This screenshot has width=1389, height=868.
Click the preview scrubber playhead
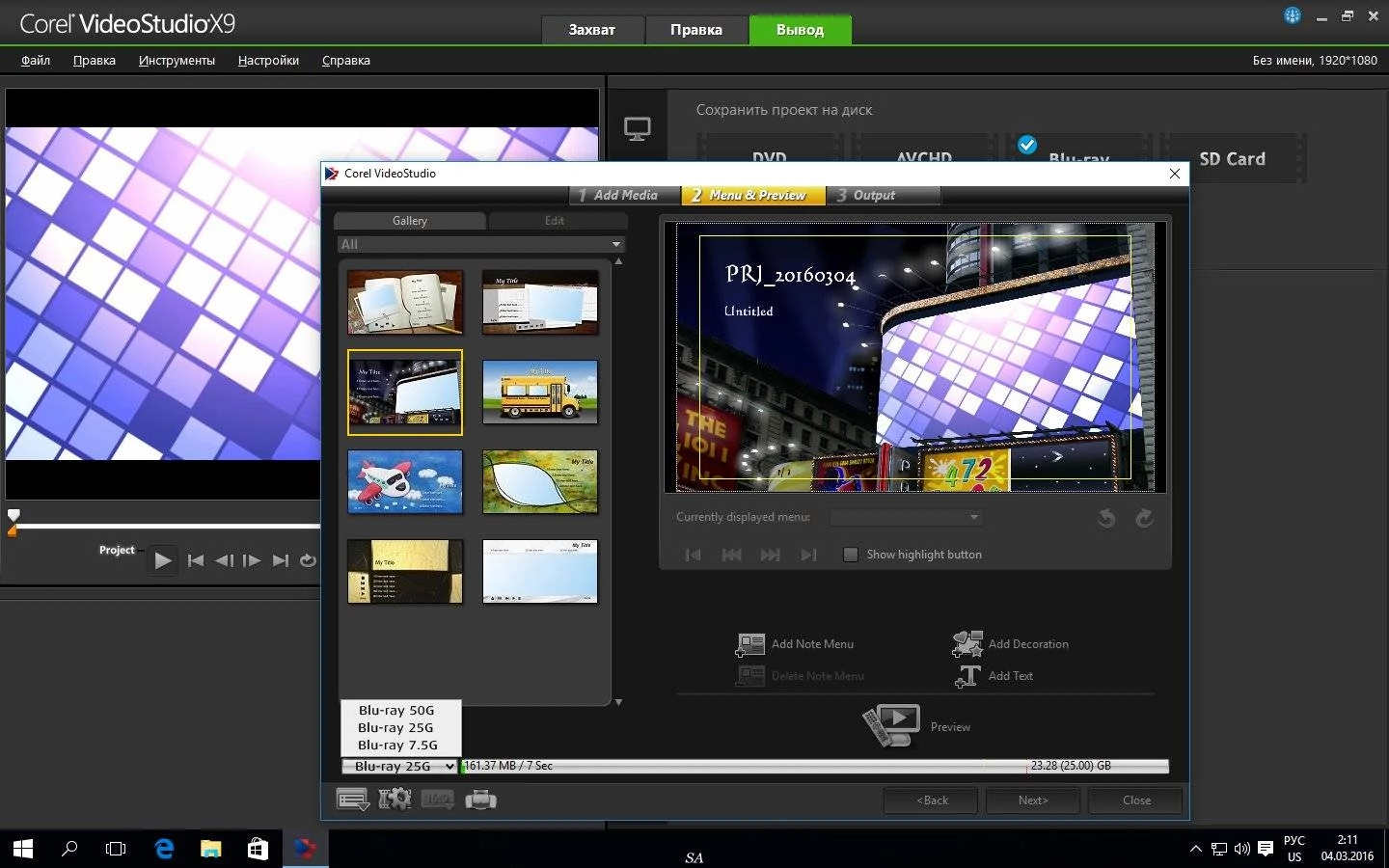tap(14, 515)
